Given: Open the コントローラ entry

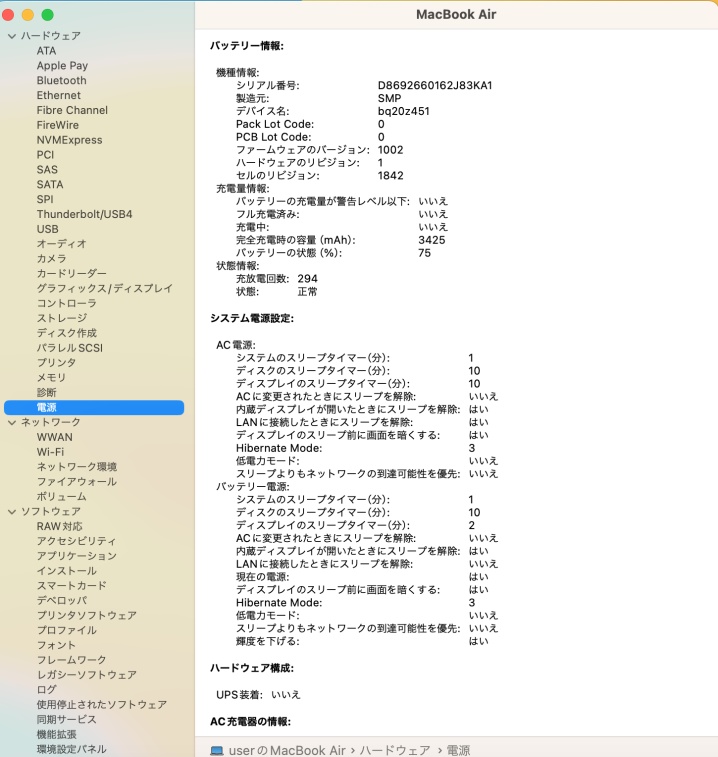Looking at the screenshot, I should coord(67,303).
